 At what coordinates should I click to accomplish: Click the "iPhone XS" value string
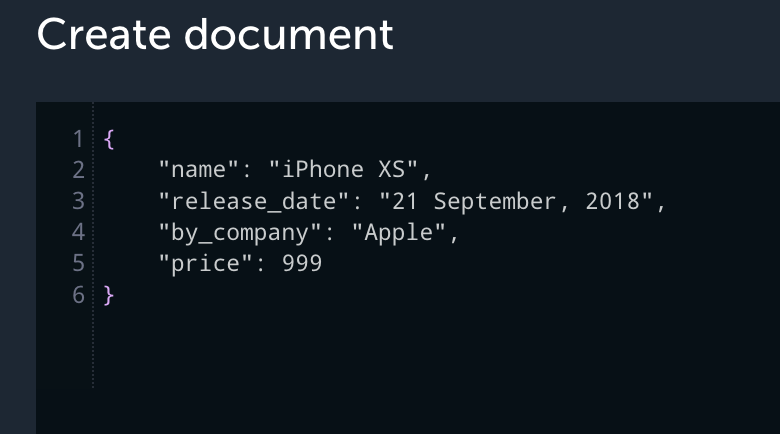coord(343,170)
